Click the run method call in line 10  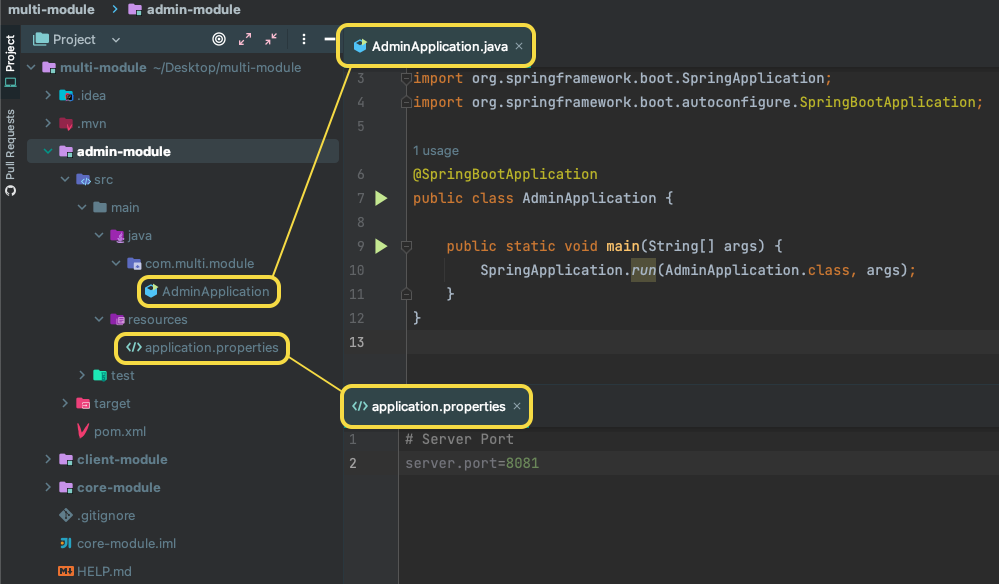tap(643, 270)
